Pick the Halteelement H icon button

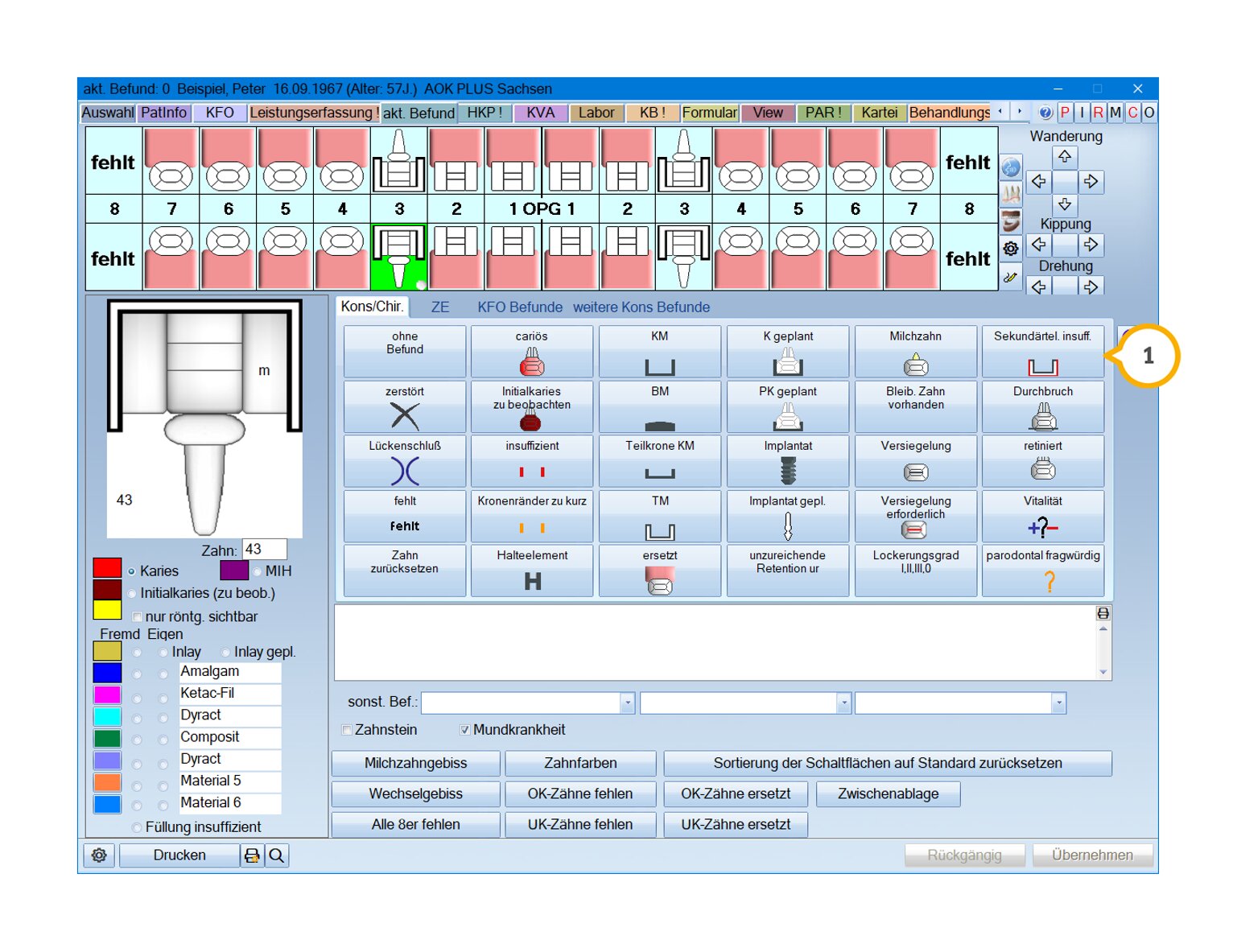point(532,571)
